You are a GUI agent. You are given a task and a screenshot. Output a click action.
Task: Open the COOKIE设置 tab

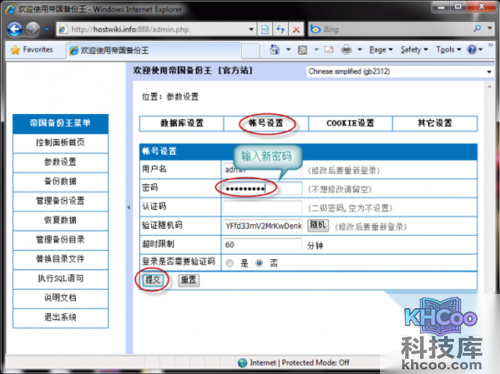(350, 123)
